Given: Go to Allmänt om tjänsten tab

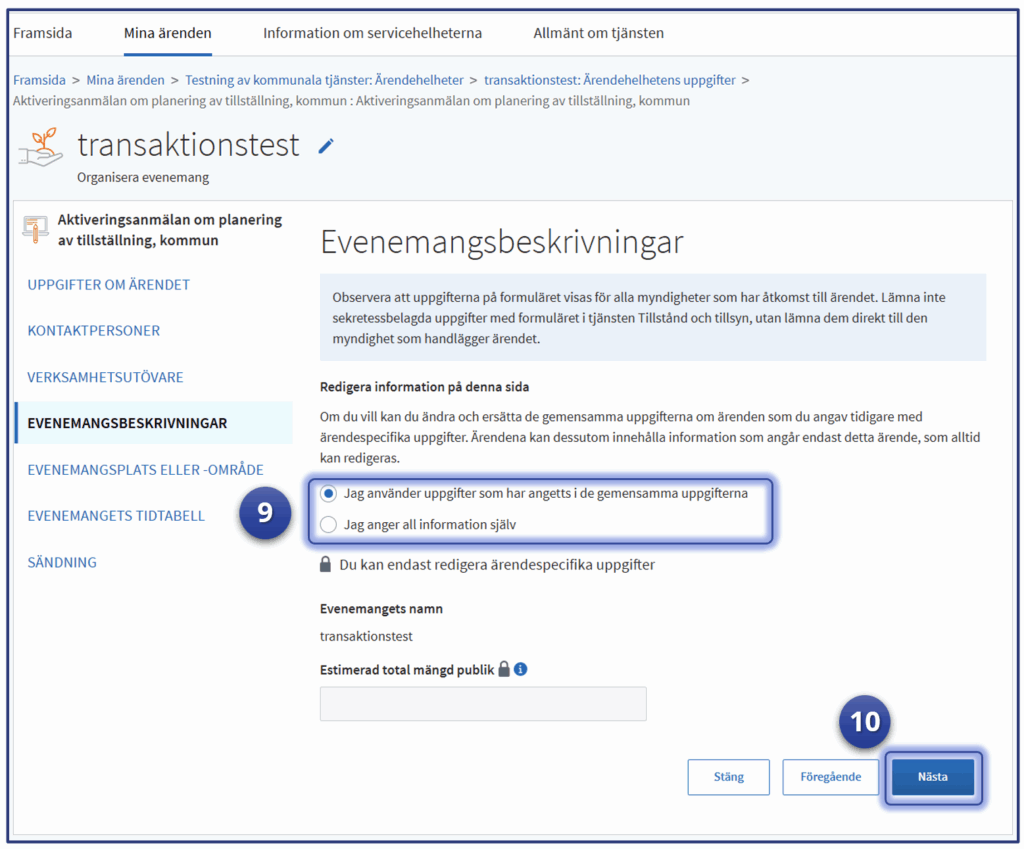Looking at the screenshot, I should (x=598, y=33).
